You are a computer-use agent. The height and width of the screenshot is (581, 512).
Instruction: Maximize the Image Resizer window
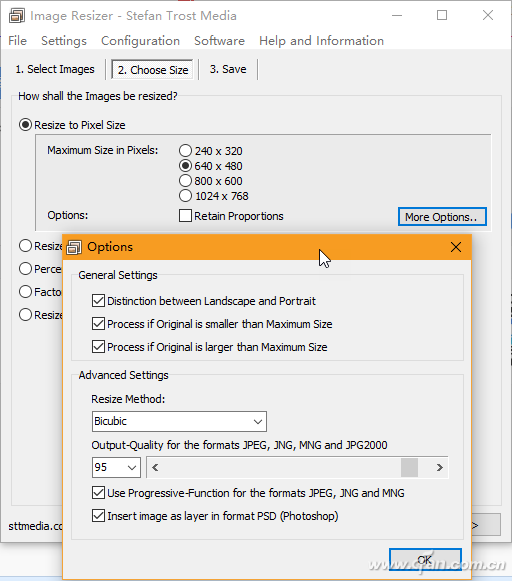pyautogui.click(x=442, y=16)
